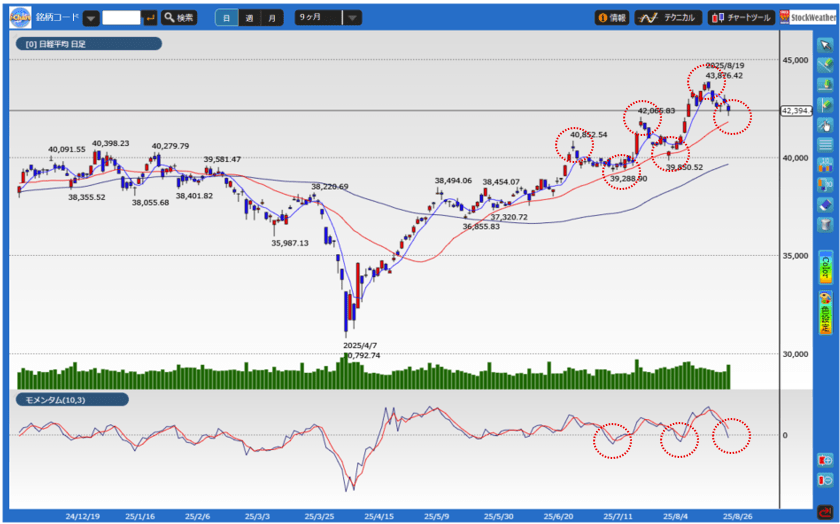The width and height of the screenshot is (840, 524).
Task: Switch chart to 月 (monthly) period
Action: [272, 18]
